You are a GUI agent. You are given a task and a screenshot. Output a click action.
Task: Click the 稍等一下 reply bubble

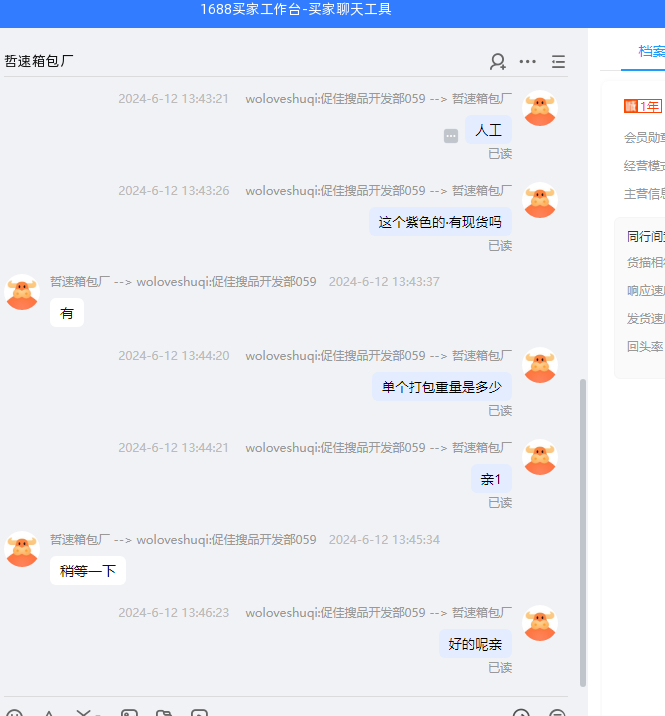(x=88, y=571)
